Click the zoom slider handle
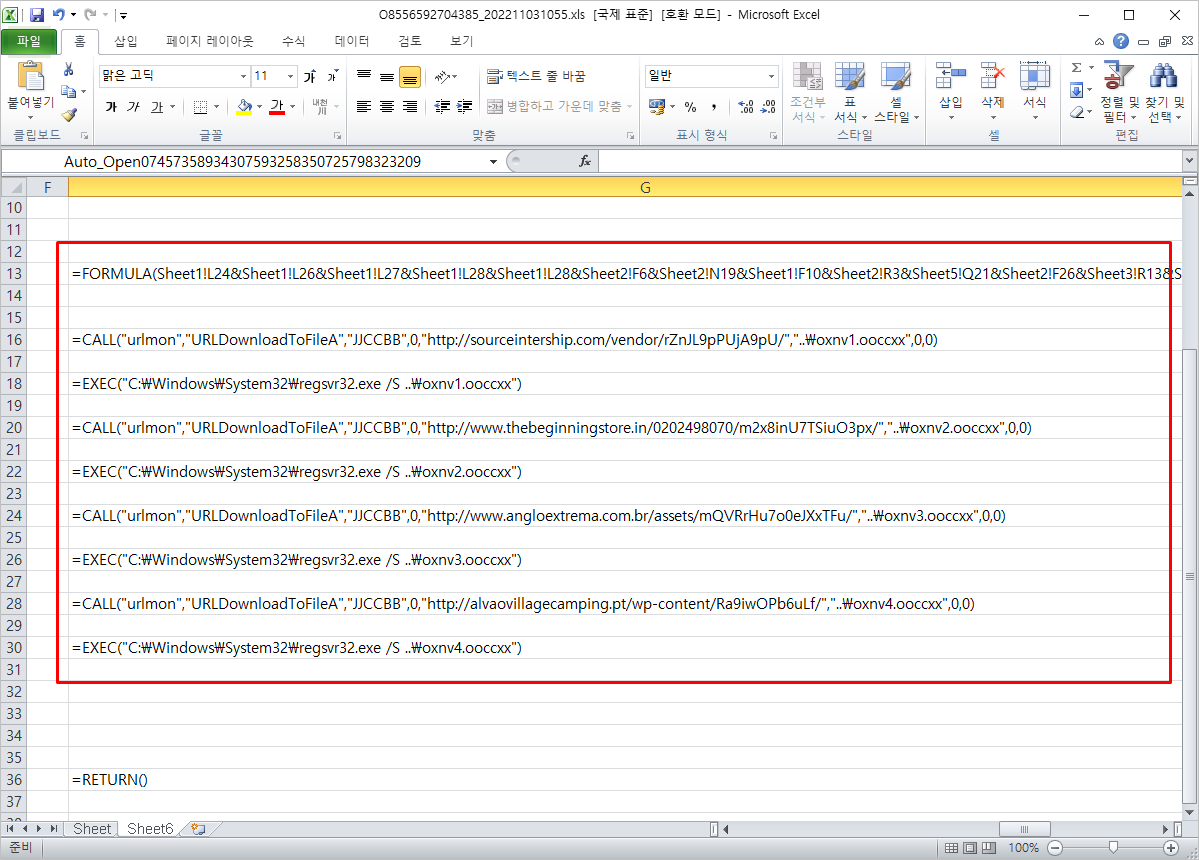 click(1113, 848)
